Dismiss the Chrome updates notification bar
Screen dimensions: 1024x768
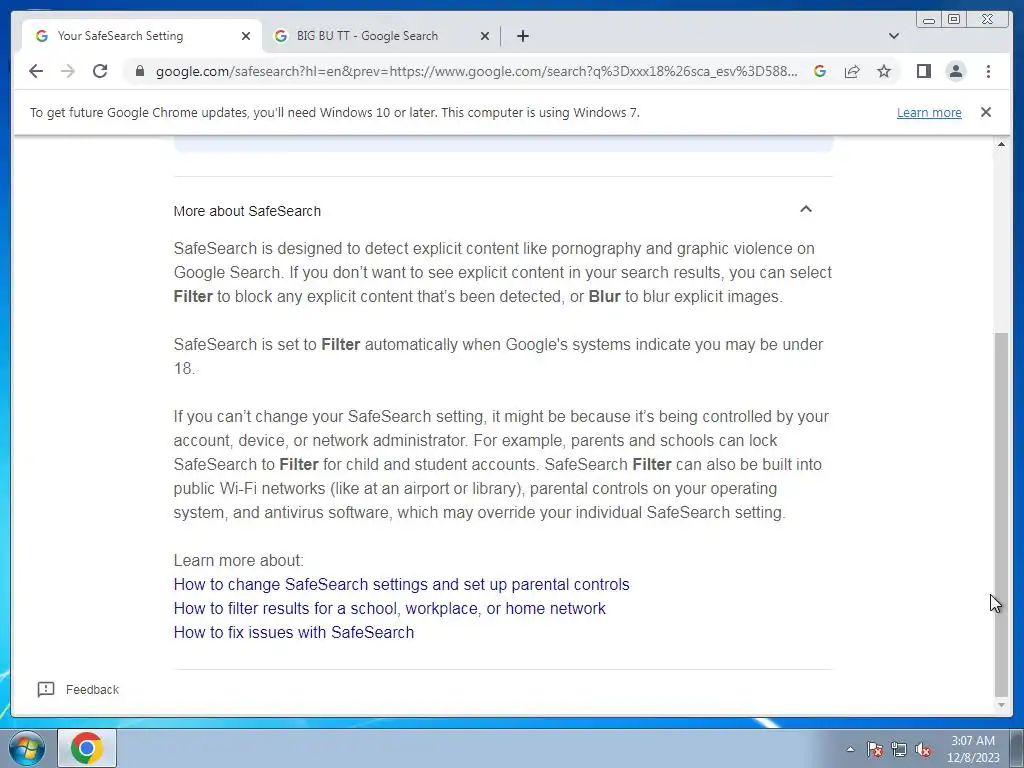click(x=986, y=112)
